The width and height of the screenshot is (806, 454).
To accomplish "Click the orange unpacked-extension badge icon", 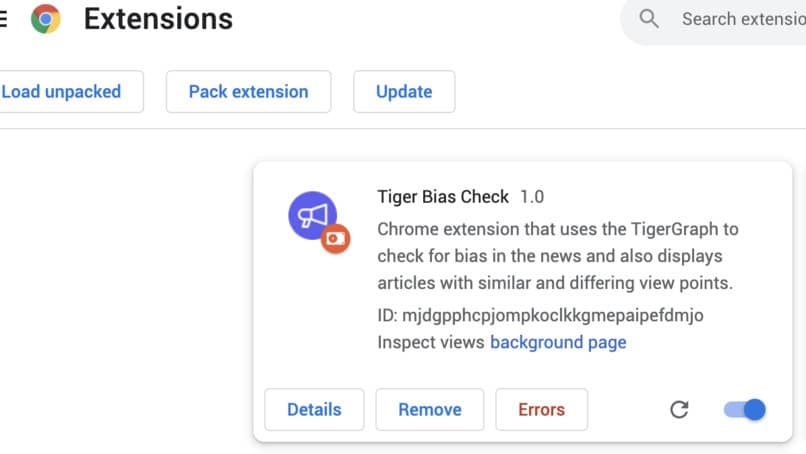I will [336, 239].
